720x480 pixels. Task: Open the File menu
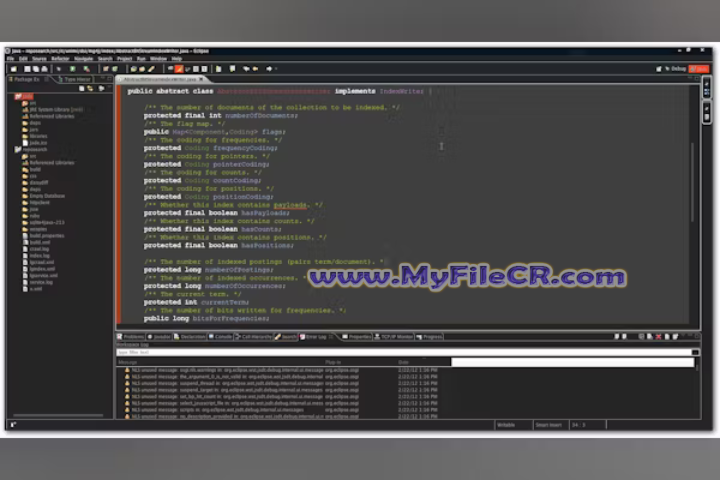(x=11, y=59)
